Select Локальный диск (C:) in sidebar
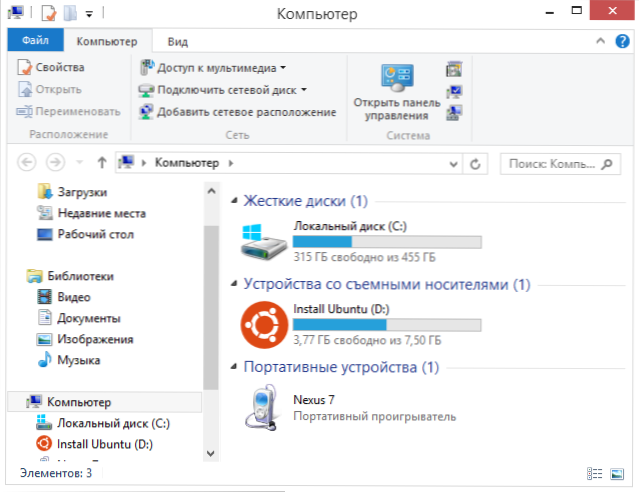Image resolution: width=639 pixels, height=492 pixels. (103, 423)
